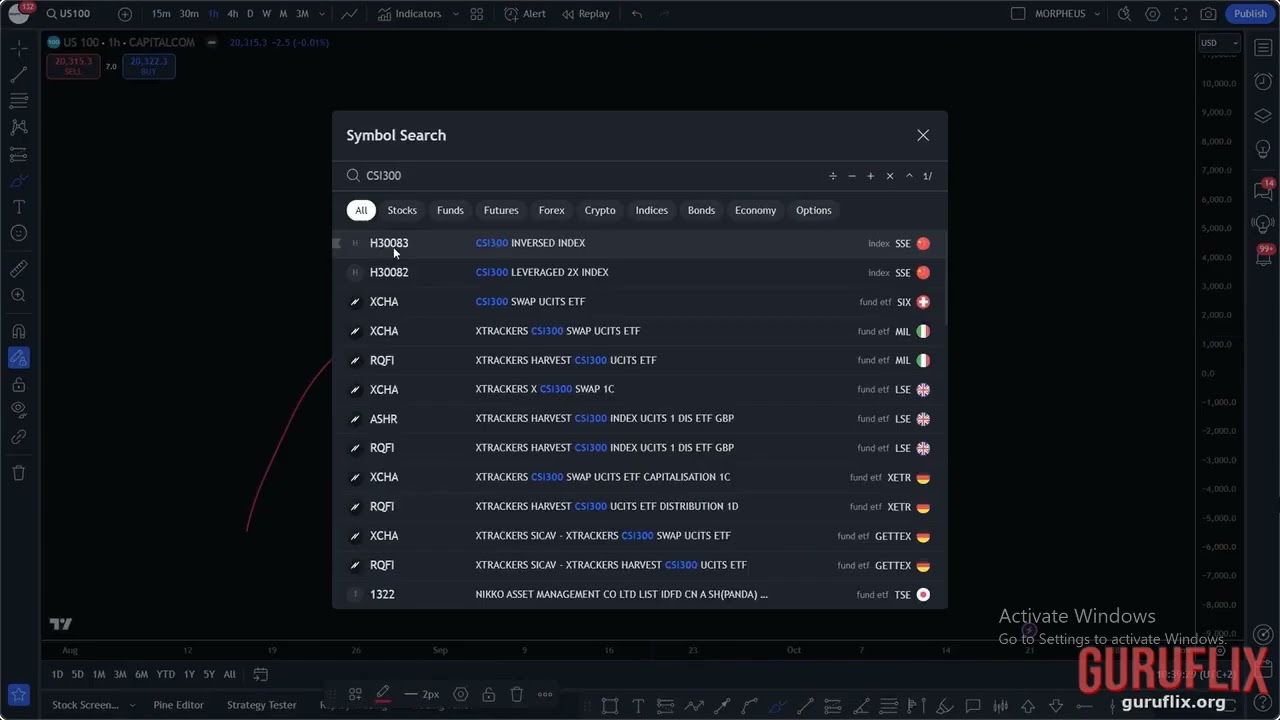The height and width of the screenshot is (720, 1280).
Task: Expand the Stock Screener dropdown arrow
Action: (x=132, y=705)
